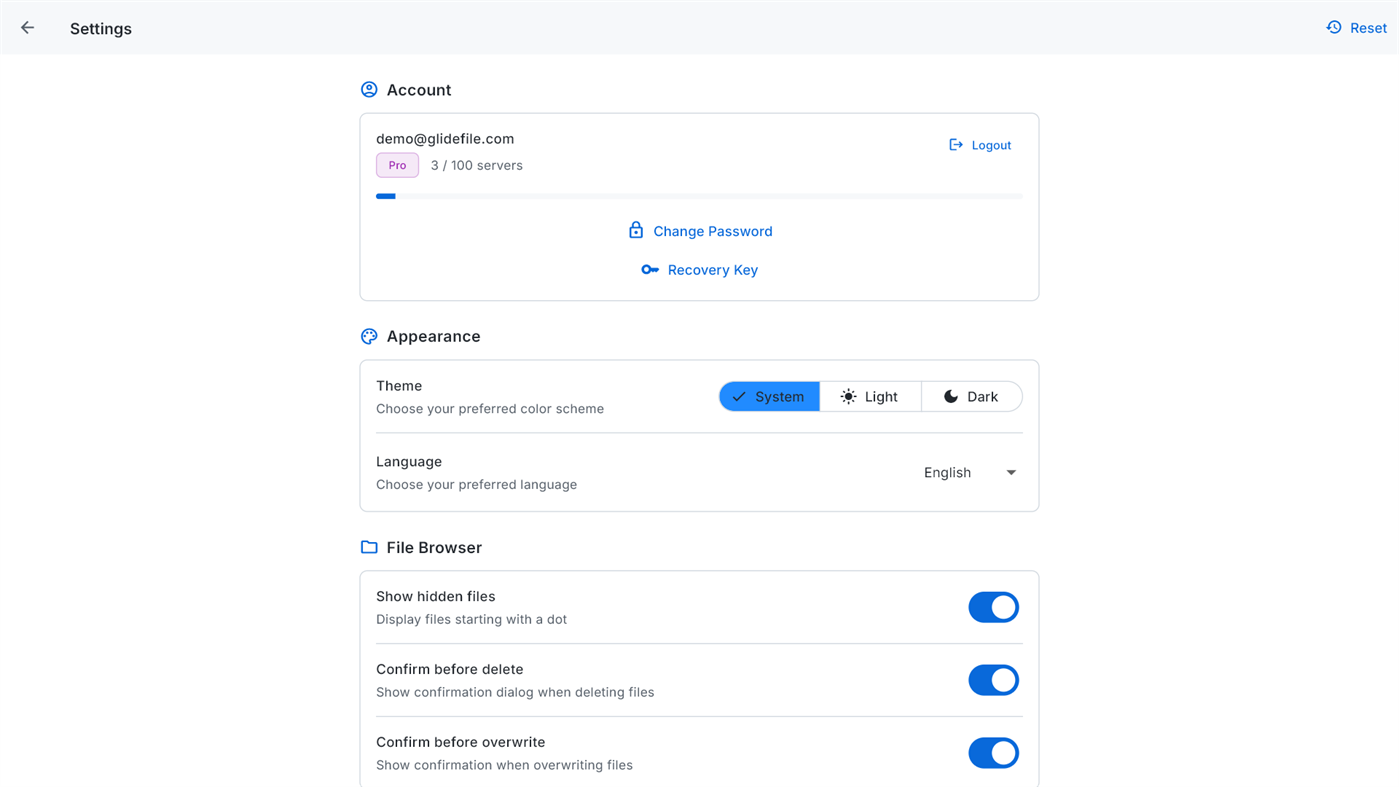Disable Show hidden files switch
The width and height of the screenshot is (1399, 787).
(x=993, y=607)
